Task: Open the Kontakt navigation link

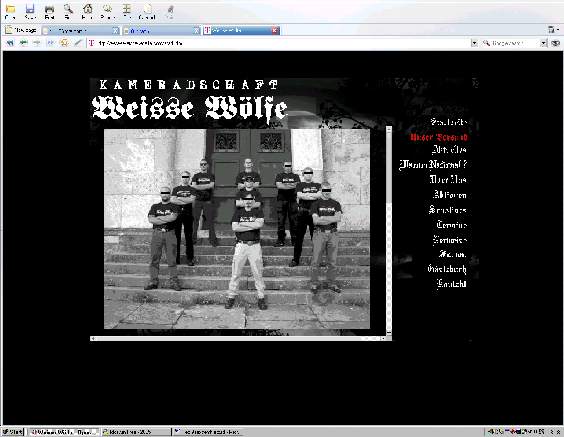Action: click(451, 284)
